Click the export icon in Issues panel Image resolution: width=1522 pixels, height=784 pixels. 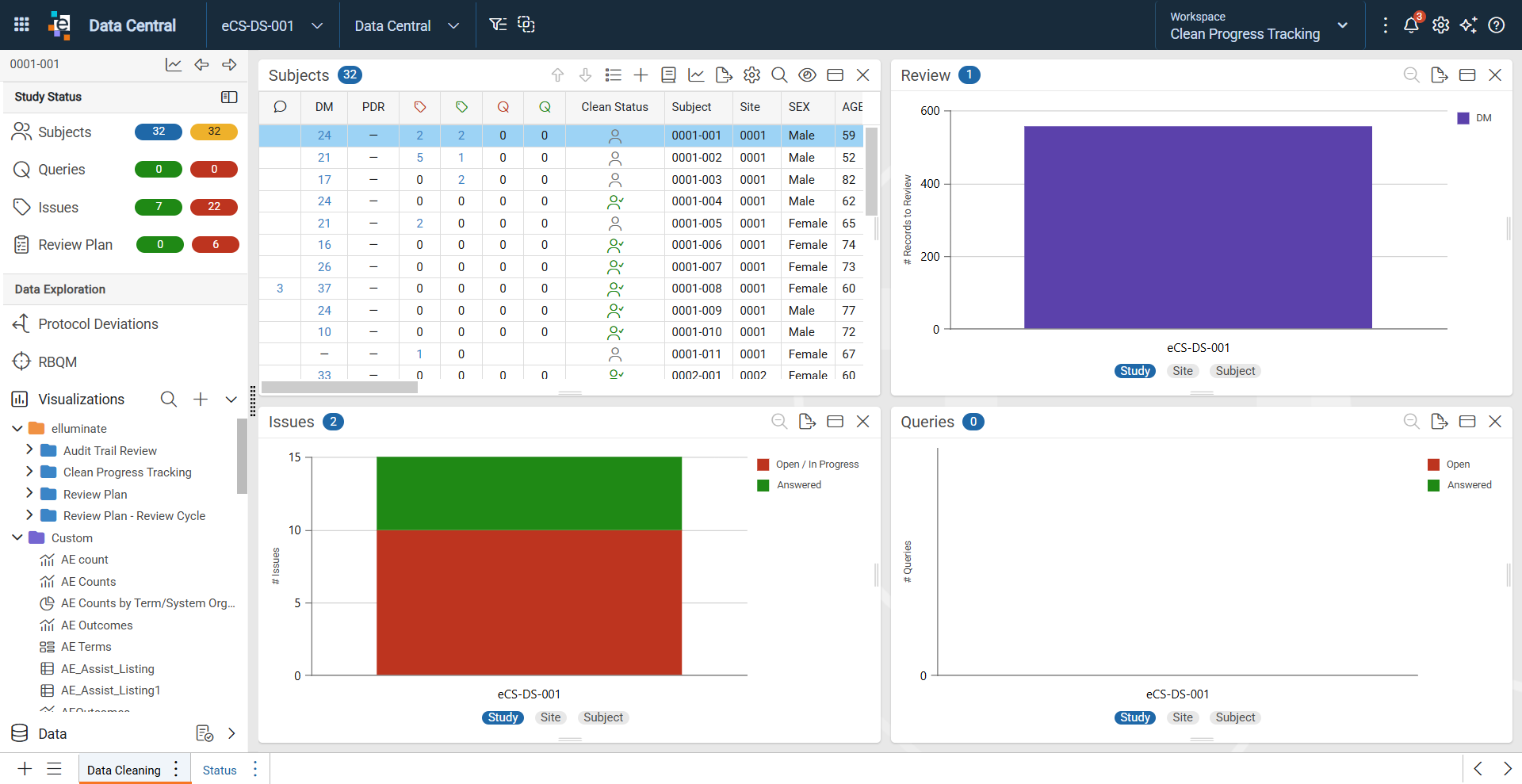(807, 422)
